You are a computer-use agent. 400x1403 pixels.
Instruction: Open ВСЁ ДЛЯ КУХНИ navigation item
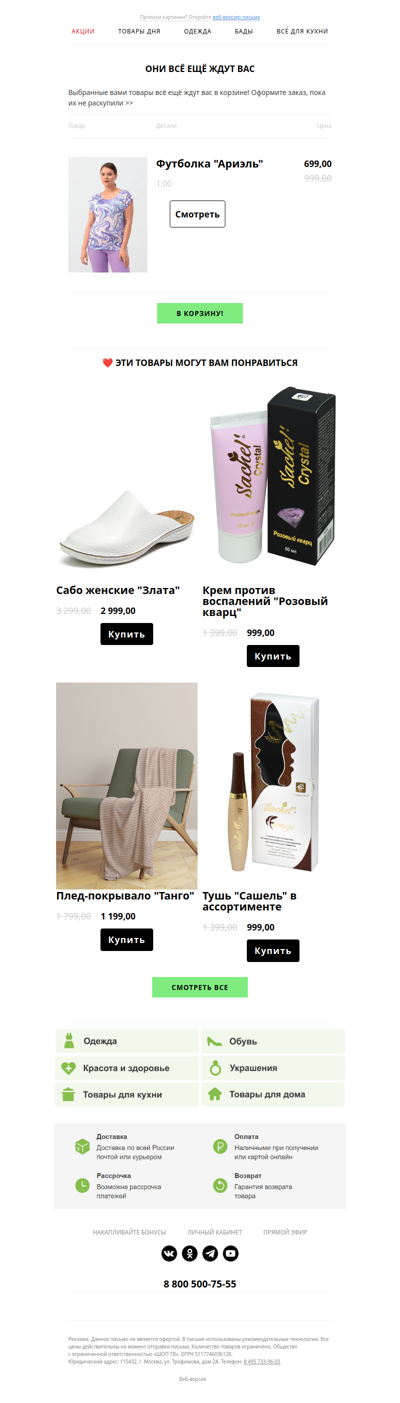point(302,32)
